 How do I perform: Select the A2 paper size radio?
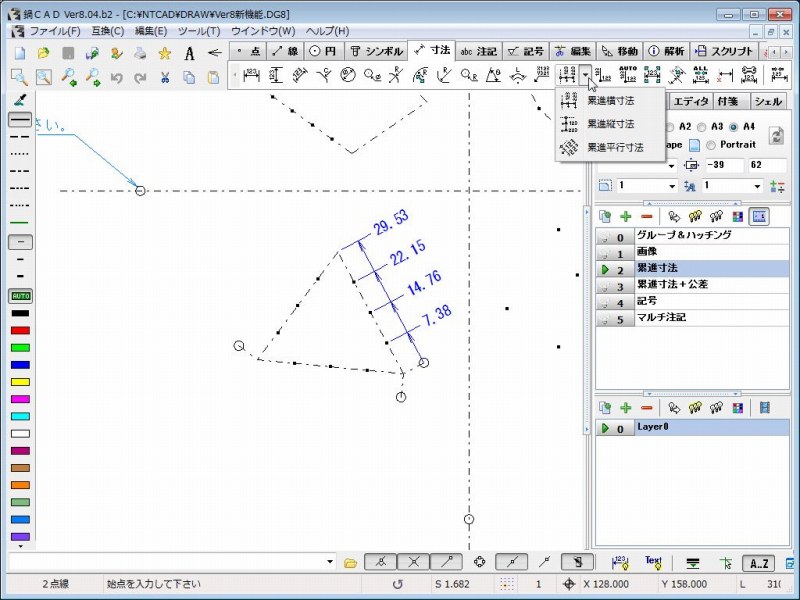[x=670, y=127]
